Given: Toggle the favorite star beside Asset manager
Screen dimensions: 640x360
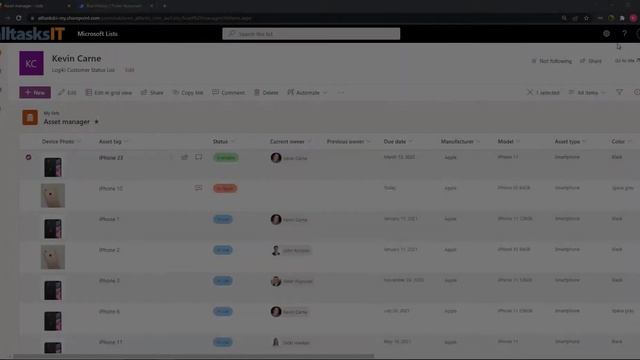Looking at the screenshot, I should click(97, 122).
